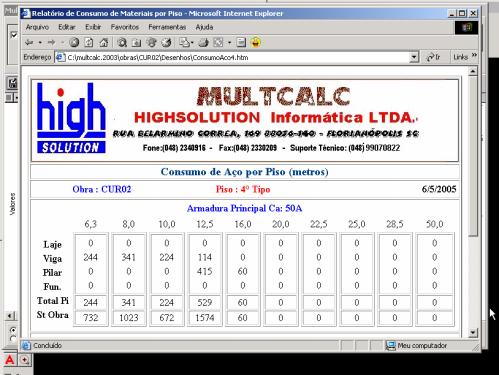Screen dimensions: 499x375
Task: Click the Concluído status text
Action: [x=47, y=346]
